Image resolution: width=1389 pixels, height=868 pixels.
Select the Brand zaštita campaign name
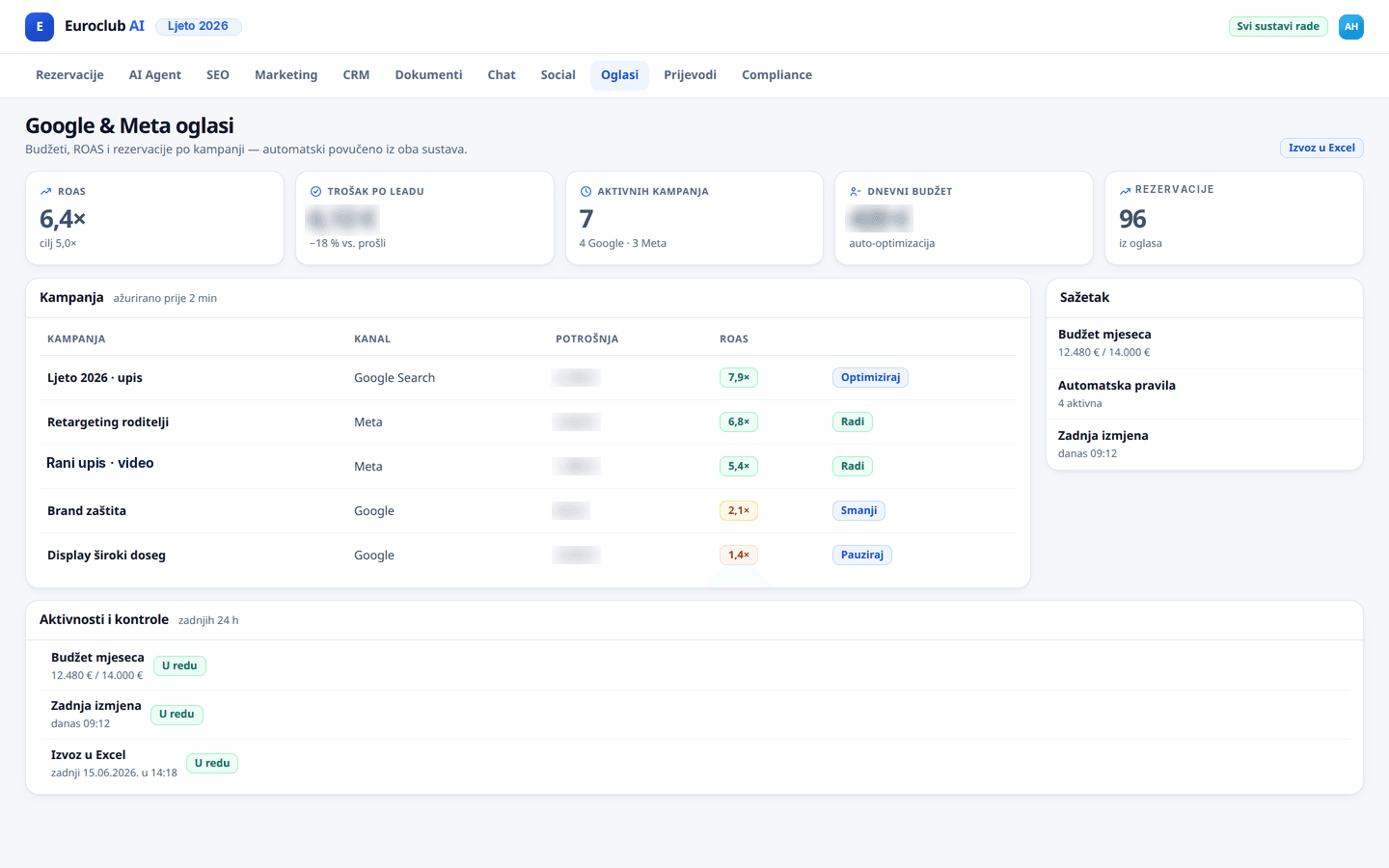point(87,511)
